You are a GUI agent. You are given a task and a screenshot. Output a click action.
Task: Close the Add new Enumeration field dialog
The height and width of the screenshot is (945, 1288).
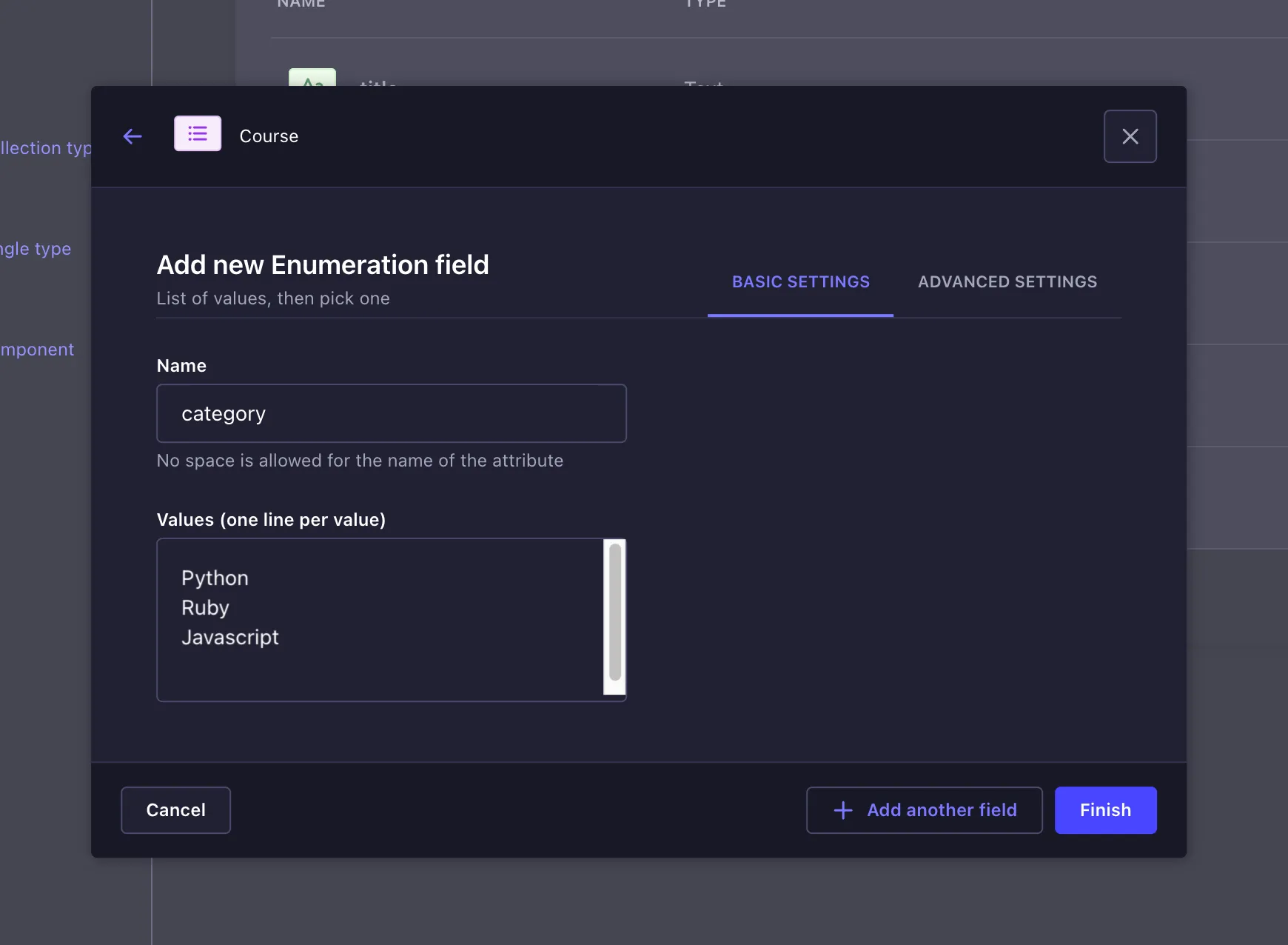[x=1130, y=136]
